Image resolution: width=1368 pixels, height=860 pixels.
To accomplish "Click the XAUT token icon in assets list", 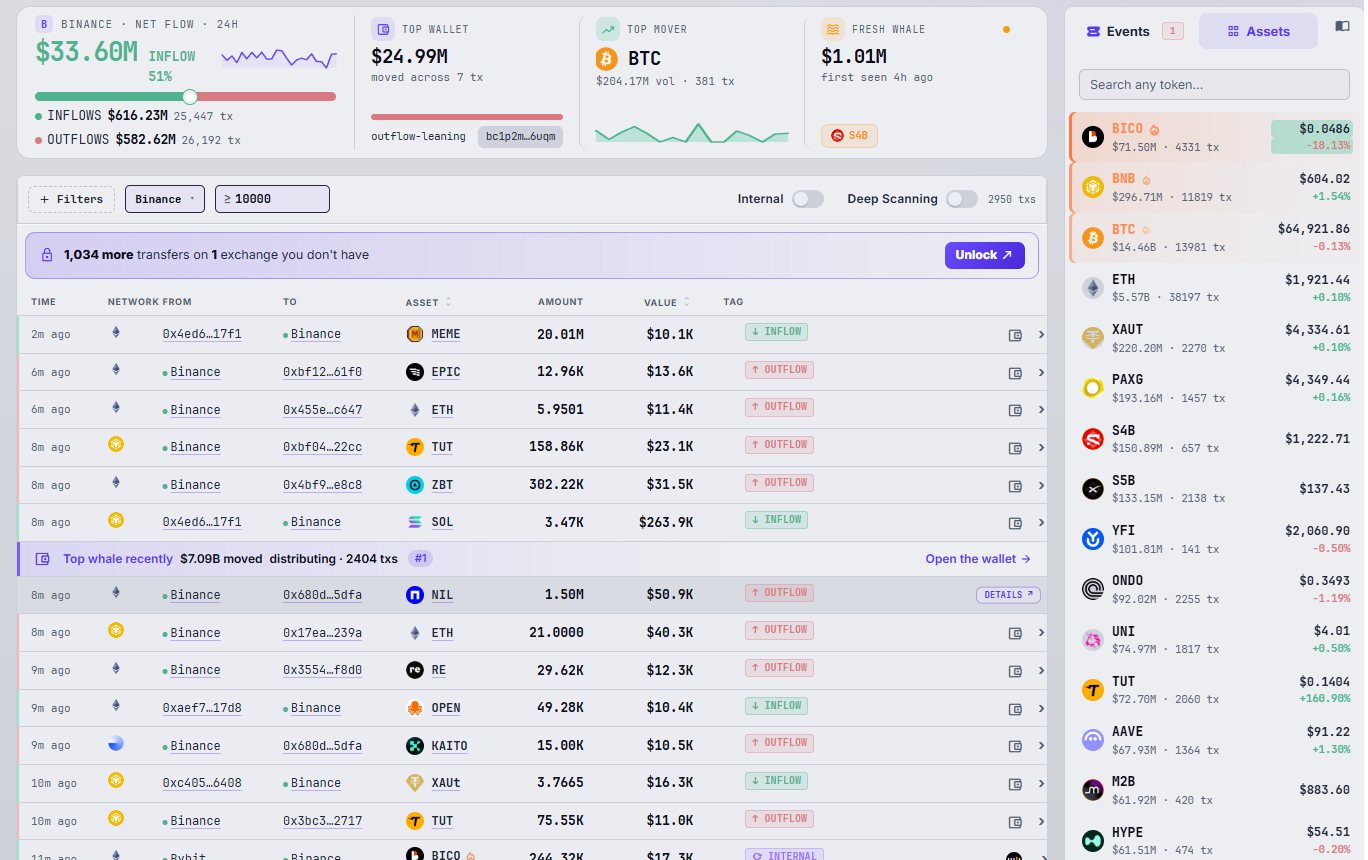I will 1093,338.
